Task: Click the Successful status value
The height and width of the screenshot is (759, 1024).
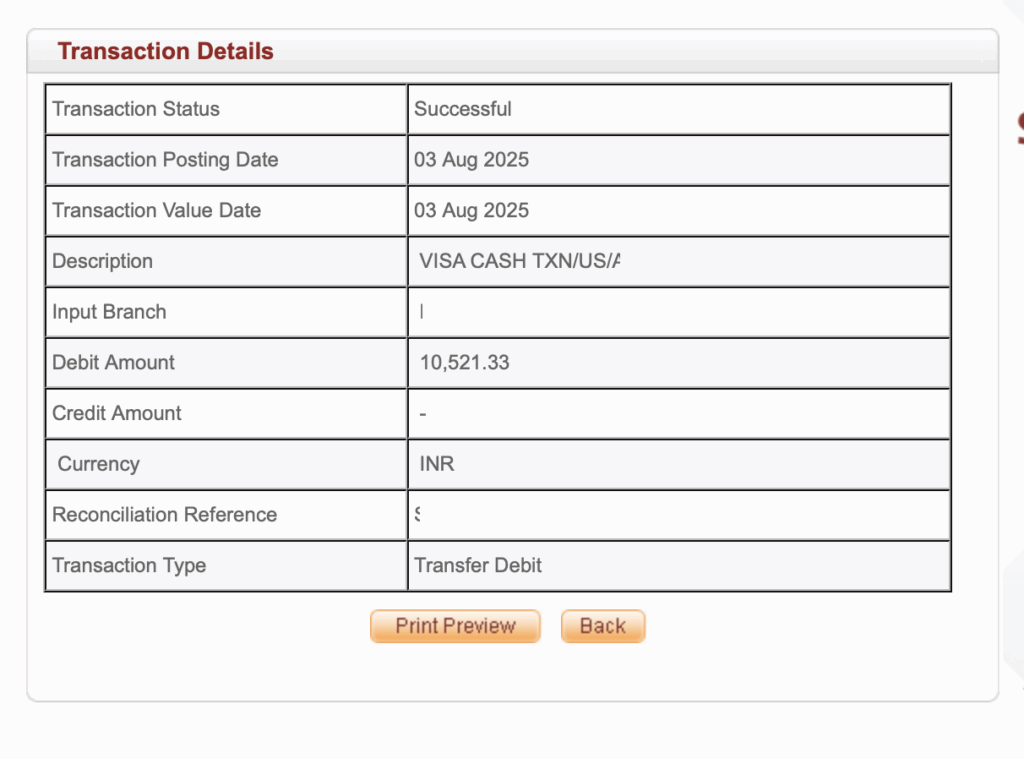Action: pos(463,109)
